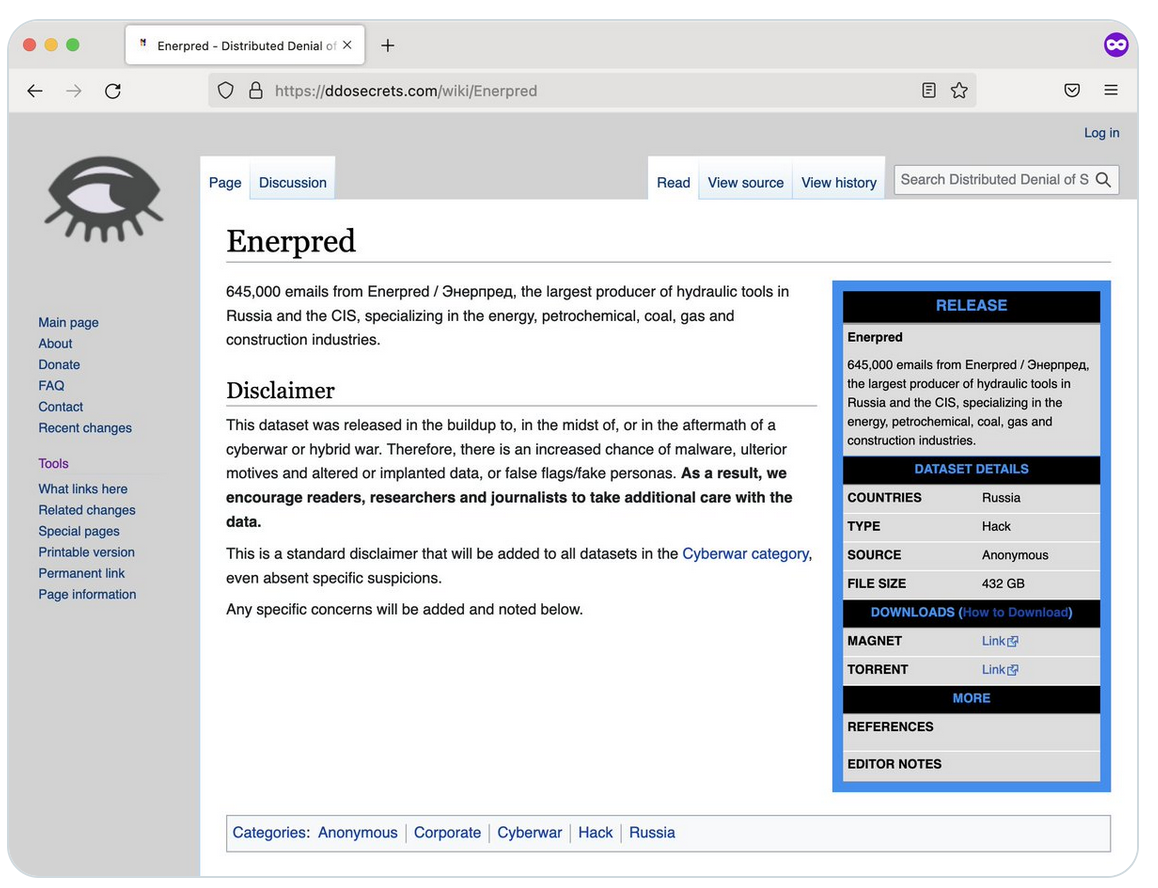Open the Corporate category link
This screenshot has height=888, width=1158.
click(x=448, y=833)
